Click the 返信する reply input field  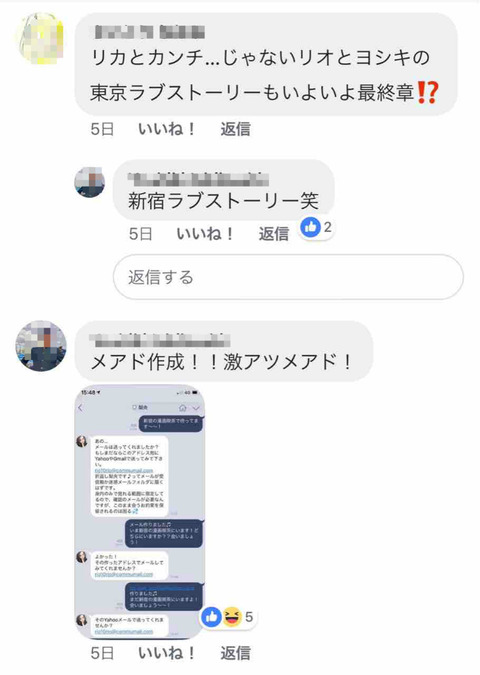tap(288, 277)
